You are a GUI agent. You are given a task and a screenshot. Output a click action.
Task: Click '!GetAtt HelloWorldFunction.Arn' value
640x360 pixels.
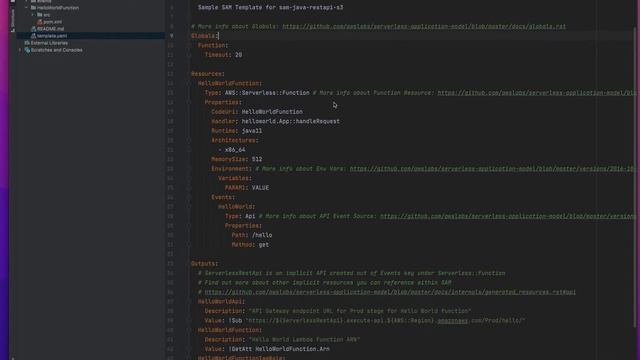279,349
